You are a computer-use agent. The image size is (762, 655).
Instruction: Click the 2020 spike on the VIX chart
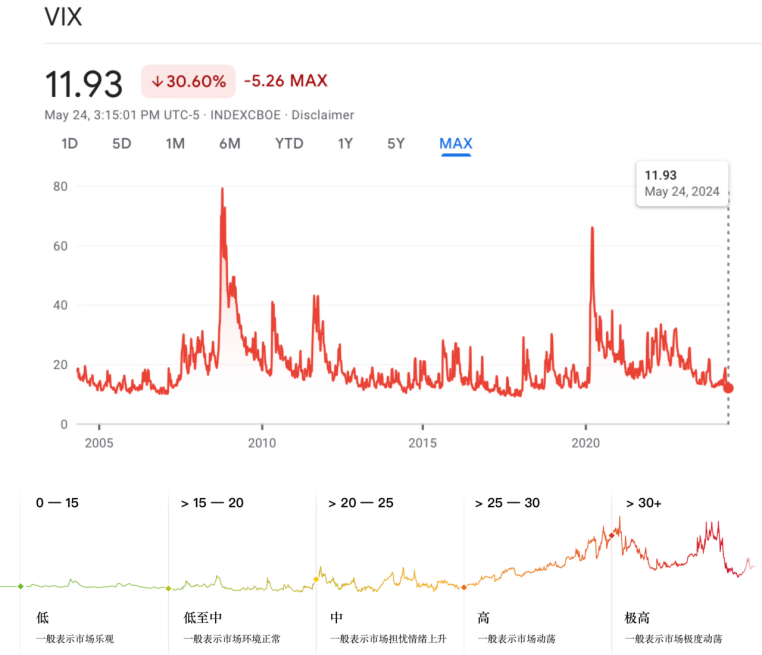tap(592, 228)
